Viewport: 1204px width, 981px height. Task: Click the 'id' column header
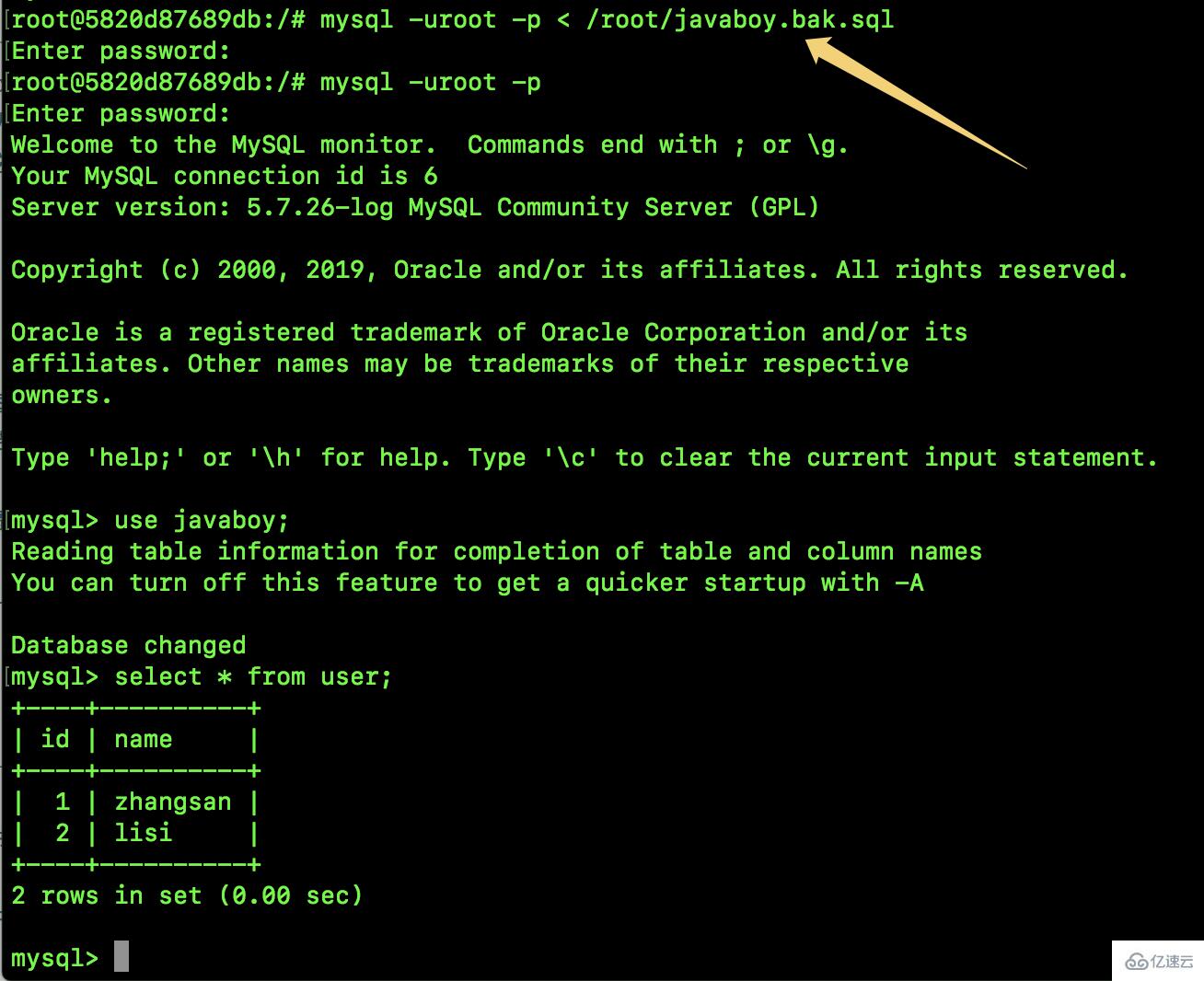coord(55,739)
